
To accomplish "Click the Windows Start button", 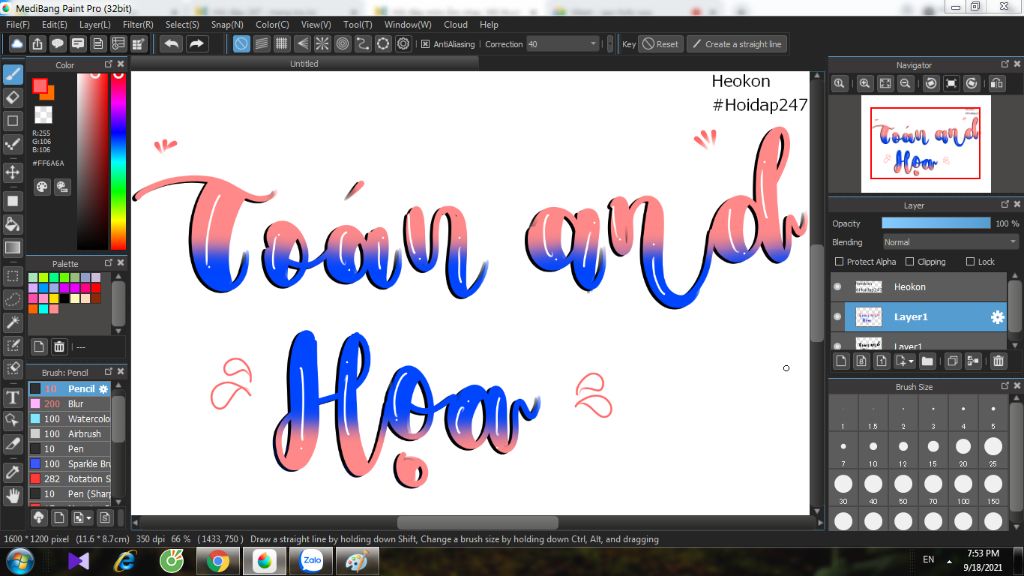I will (20, 562).
